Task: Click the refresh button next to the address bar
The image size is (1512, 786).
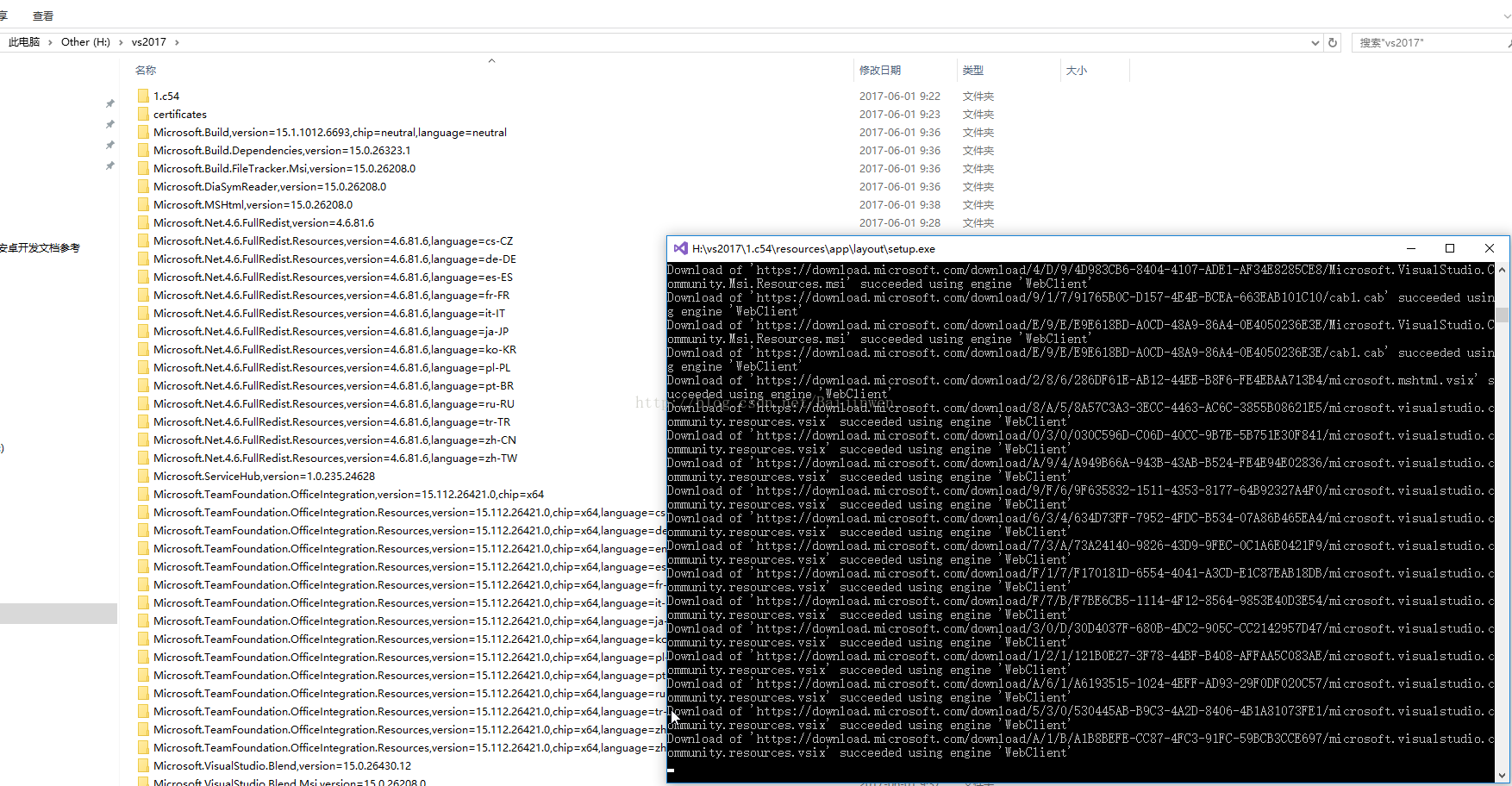Action: [1333, 42]
